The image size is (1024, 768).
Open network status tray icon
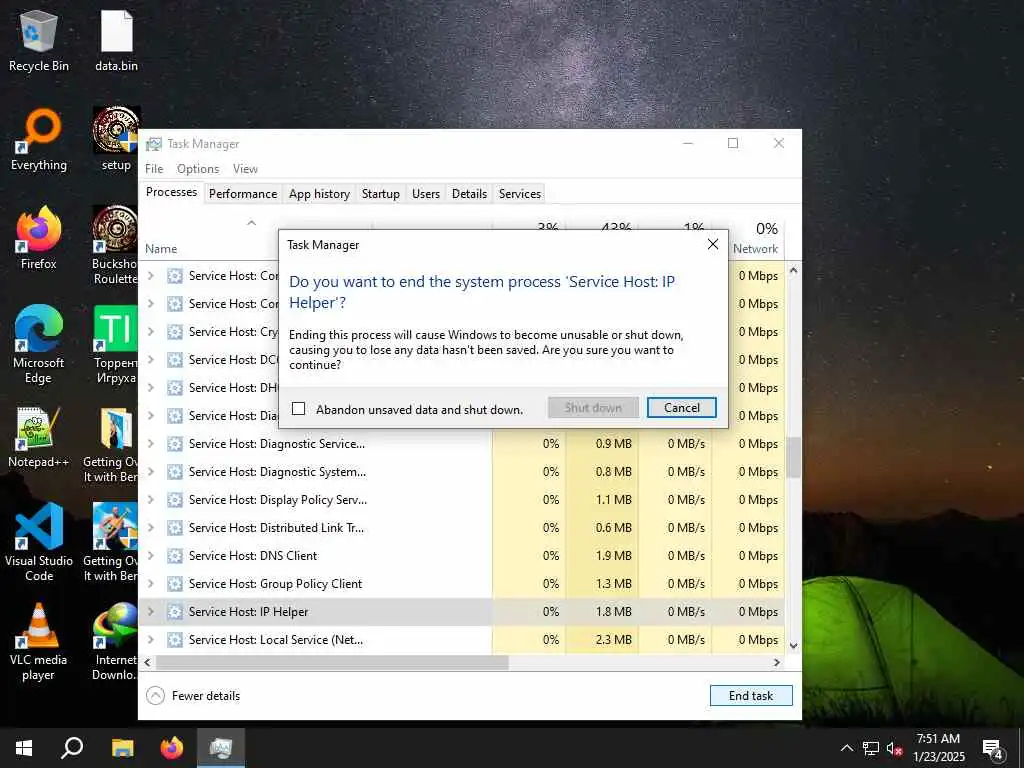(x=871, y=748)
